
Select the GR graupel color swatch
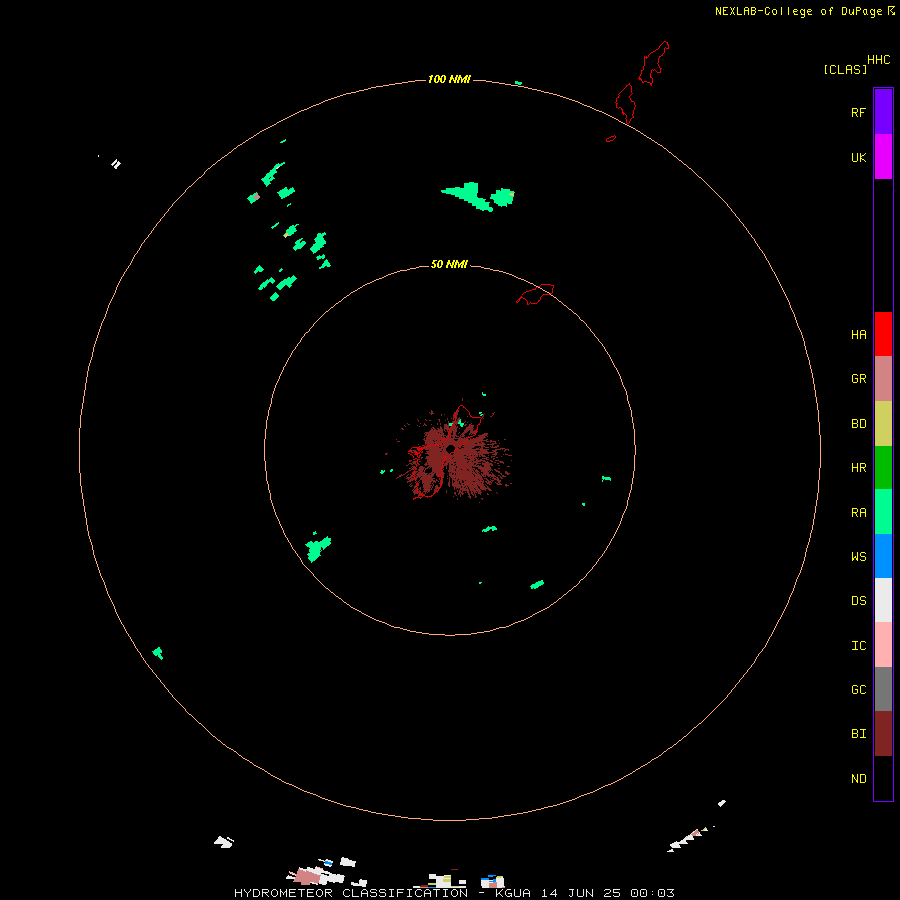click(883, 379)
